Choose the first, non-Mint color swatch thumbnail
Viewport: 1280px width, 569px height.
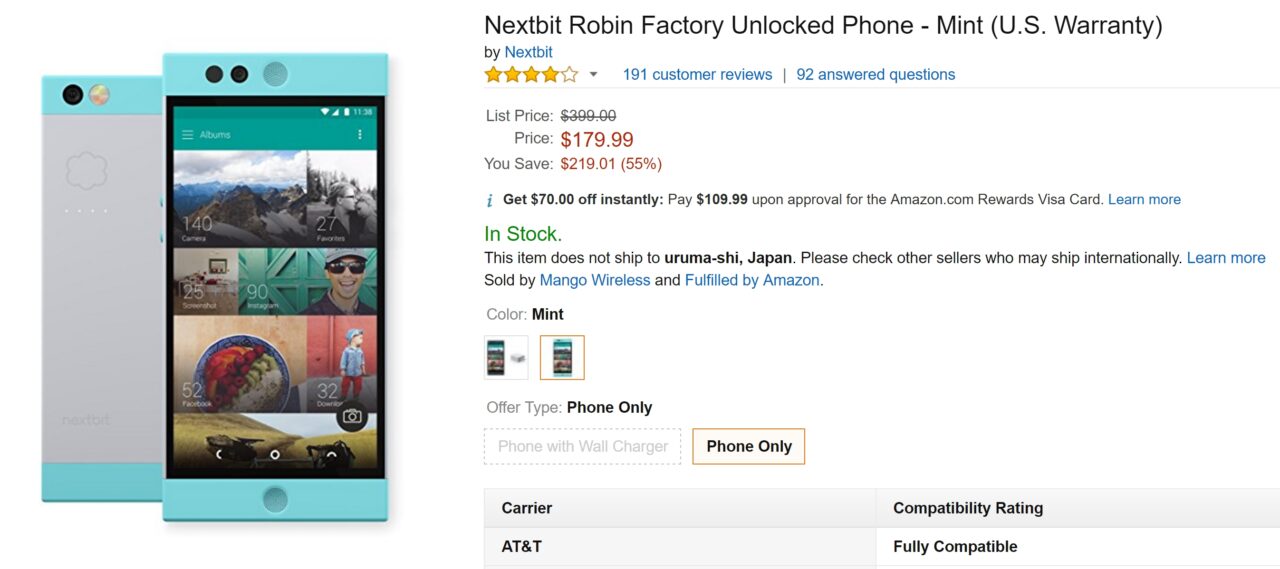coord(505,357)
